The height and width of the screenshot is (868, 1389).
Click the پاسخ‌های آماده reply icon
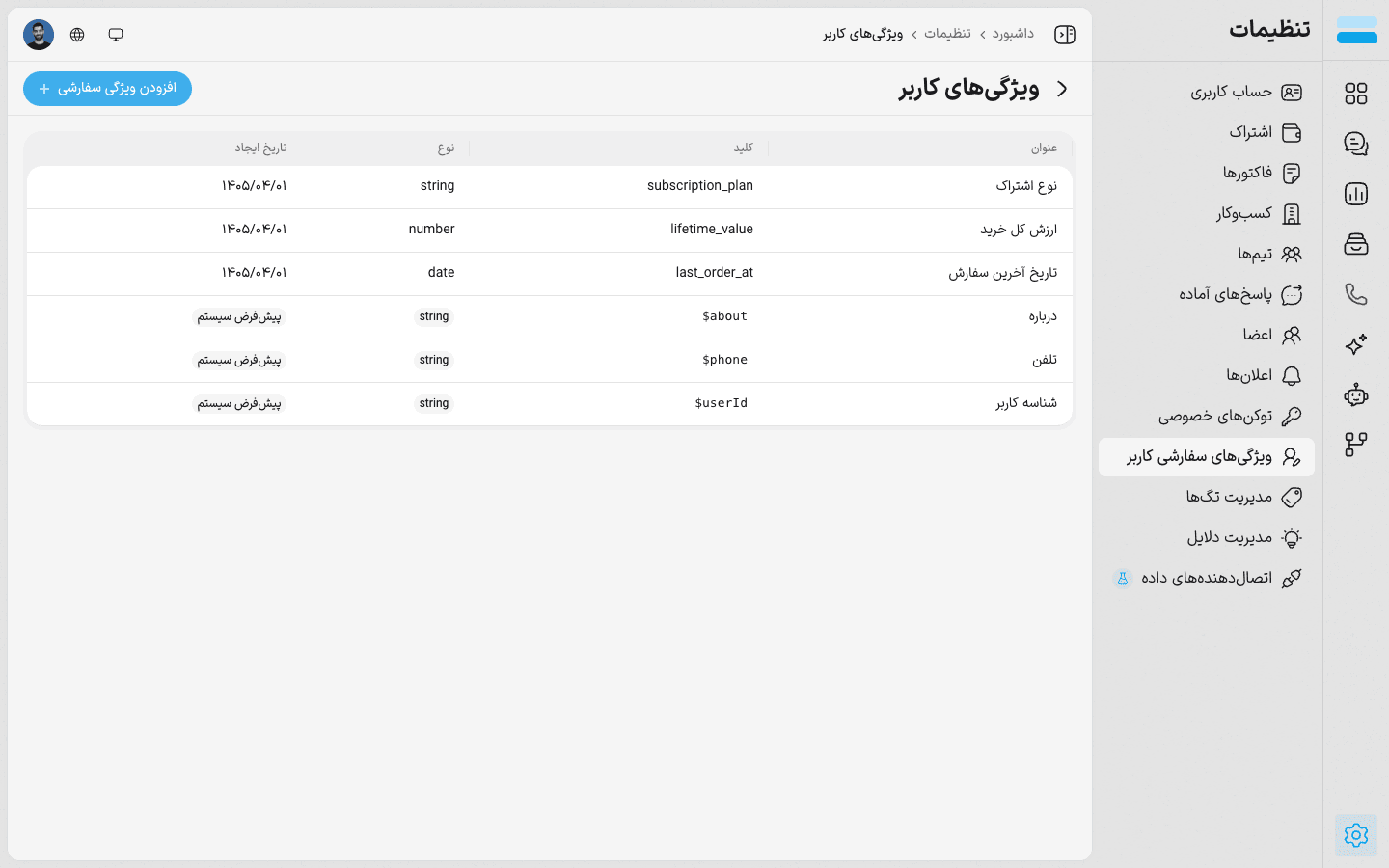pos(1292,294)
